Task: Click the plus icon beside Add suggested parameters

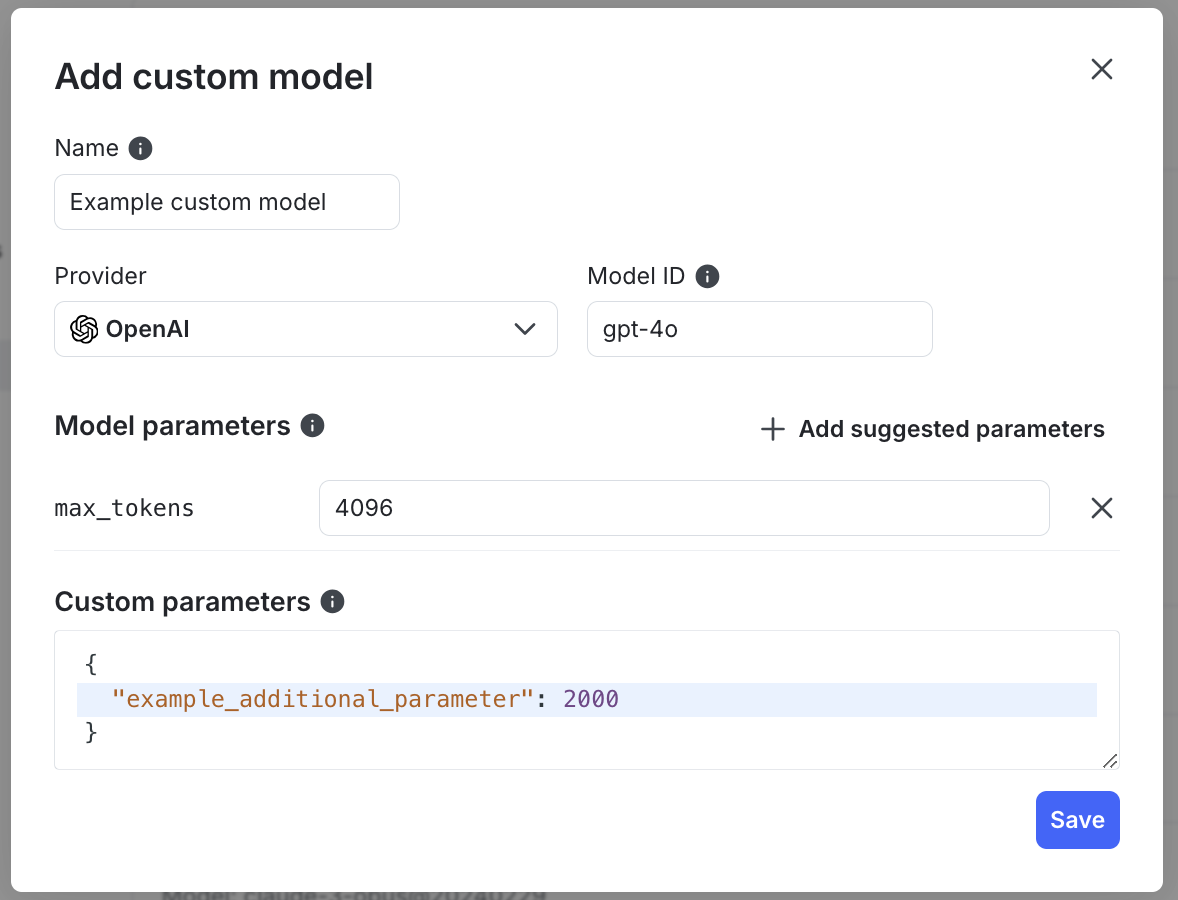Action: (x=772, y=429)
